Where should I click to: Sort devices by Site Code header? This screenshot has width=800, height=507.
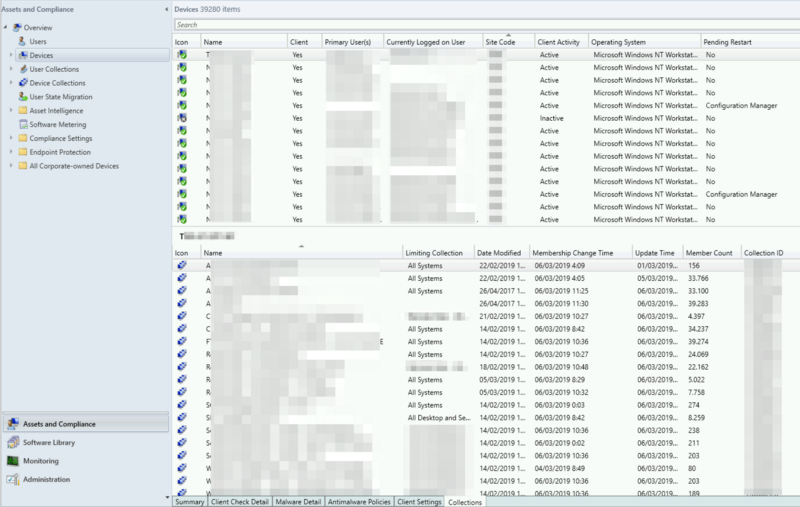point(508,42)
